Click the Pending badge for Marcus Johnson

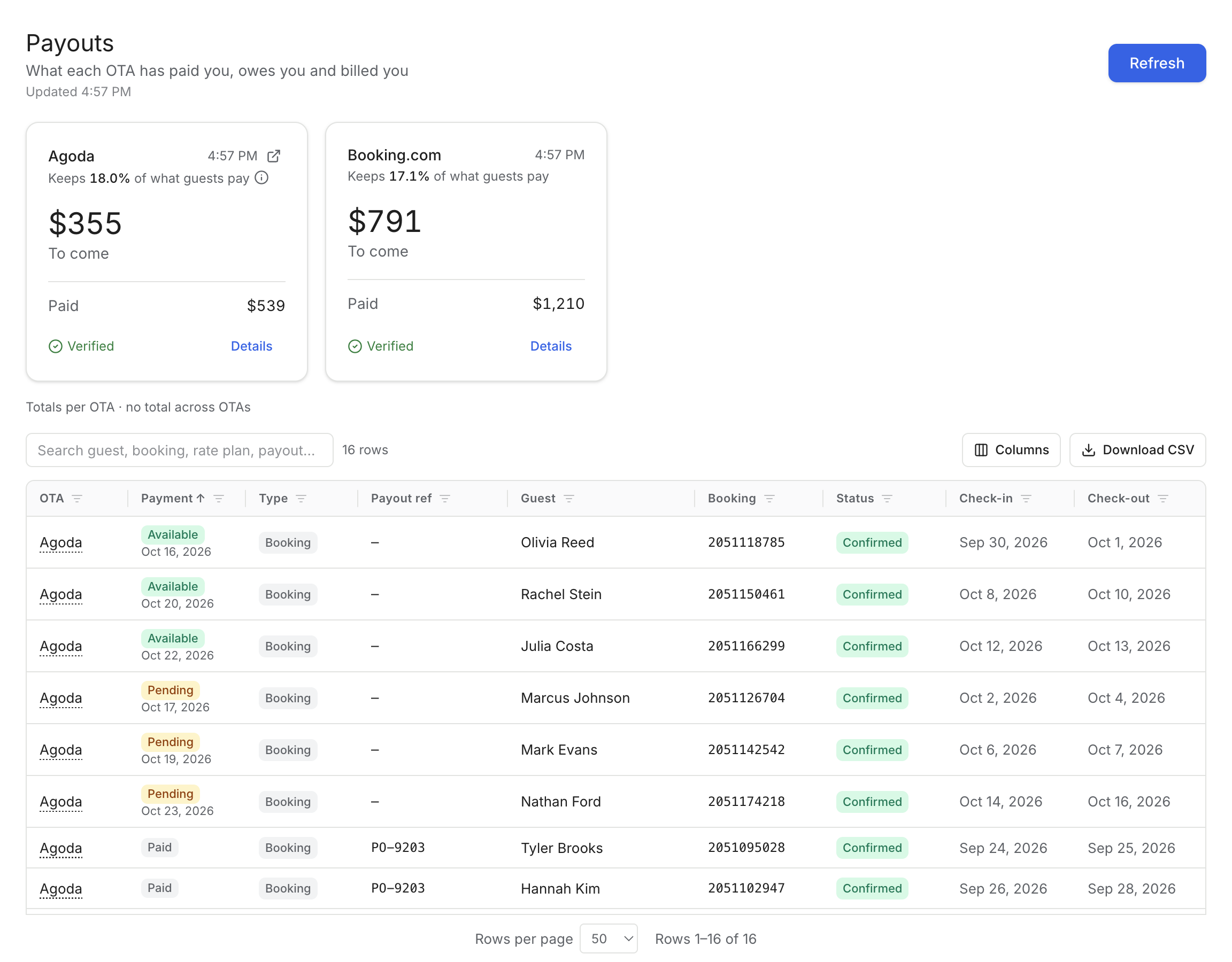[x=171, y=690]
